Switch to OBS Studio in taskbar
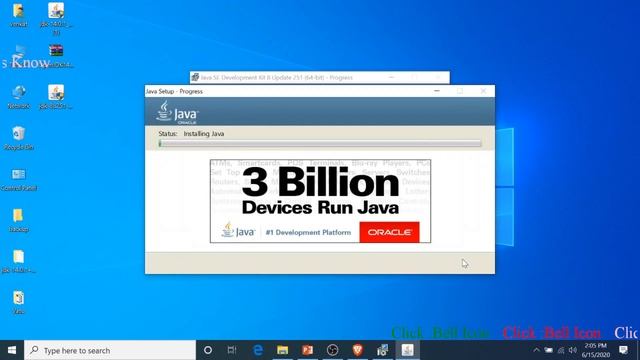Image resolution: width=640 pixels, height=360 pixels. click(333, 350)
